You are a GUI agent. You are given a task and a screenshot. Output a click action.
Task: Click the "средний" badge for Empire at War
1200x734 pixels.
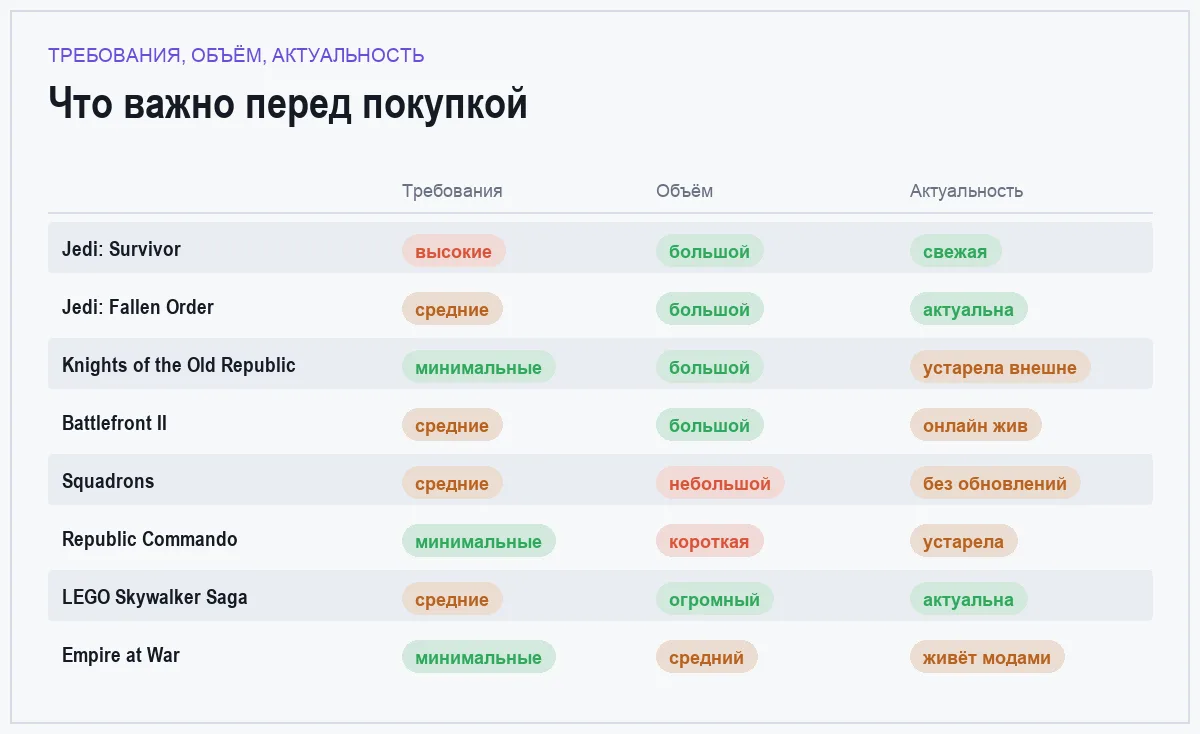coord(707,657)
